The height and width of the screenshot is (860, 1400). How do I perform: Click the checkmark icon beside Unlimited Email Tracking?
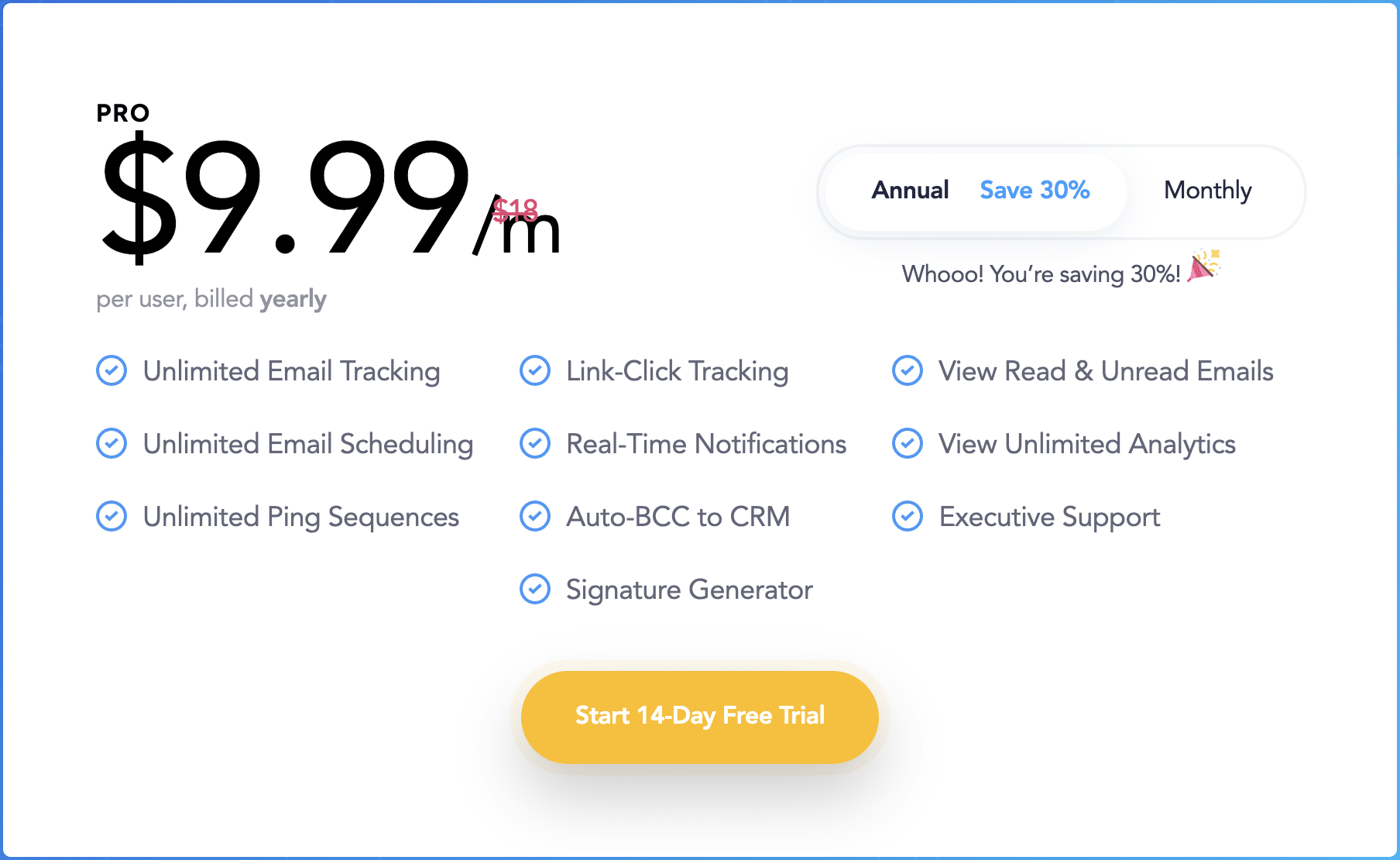111,371
